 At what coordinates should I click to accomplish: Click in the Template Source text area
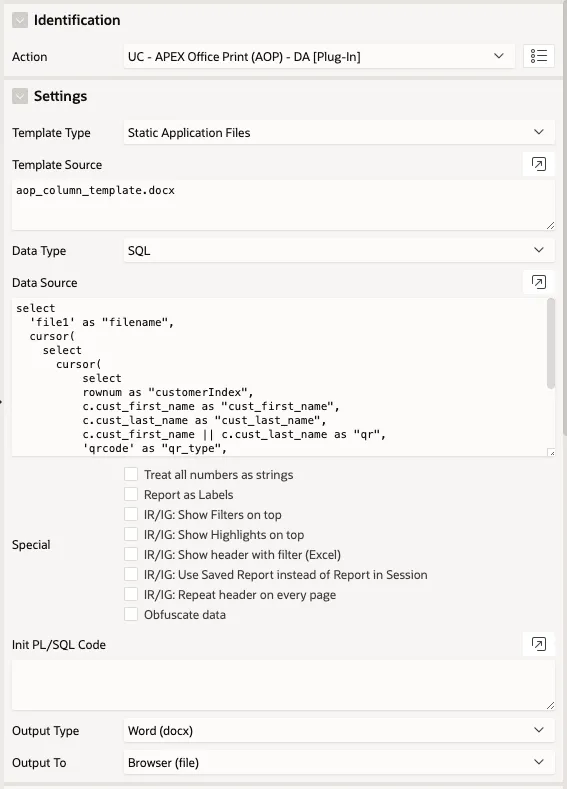(x=283, y=205)
